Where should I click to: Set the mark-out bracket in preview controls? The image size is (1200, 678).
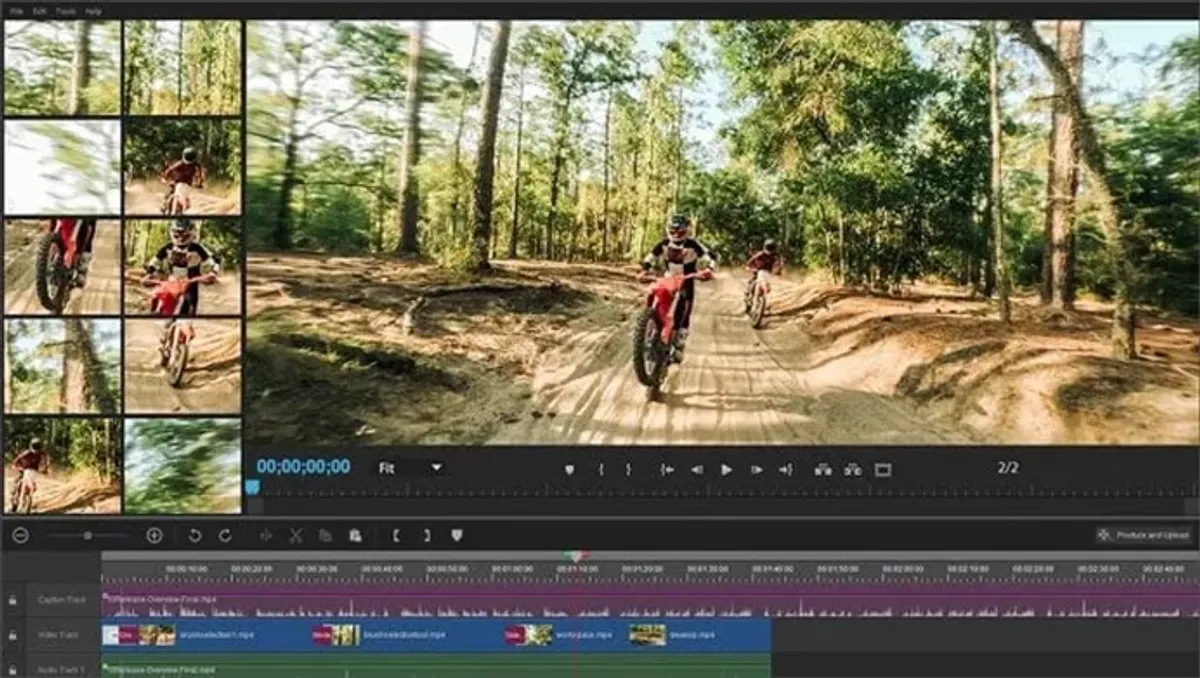[628, 469]
